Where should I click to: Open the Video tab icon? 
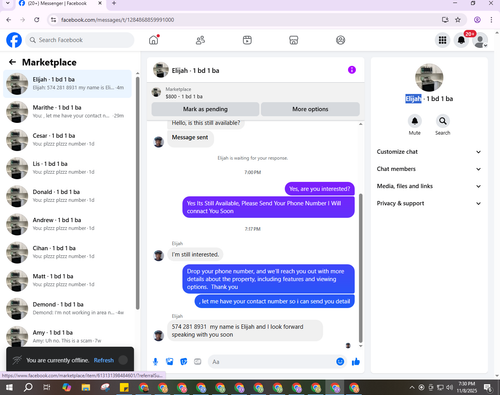pyautogui.click(x=247, y=40)
